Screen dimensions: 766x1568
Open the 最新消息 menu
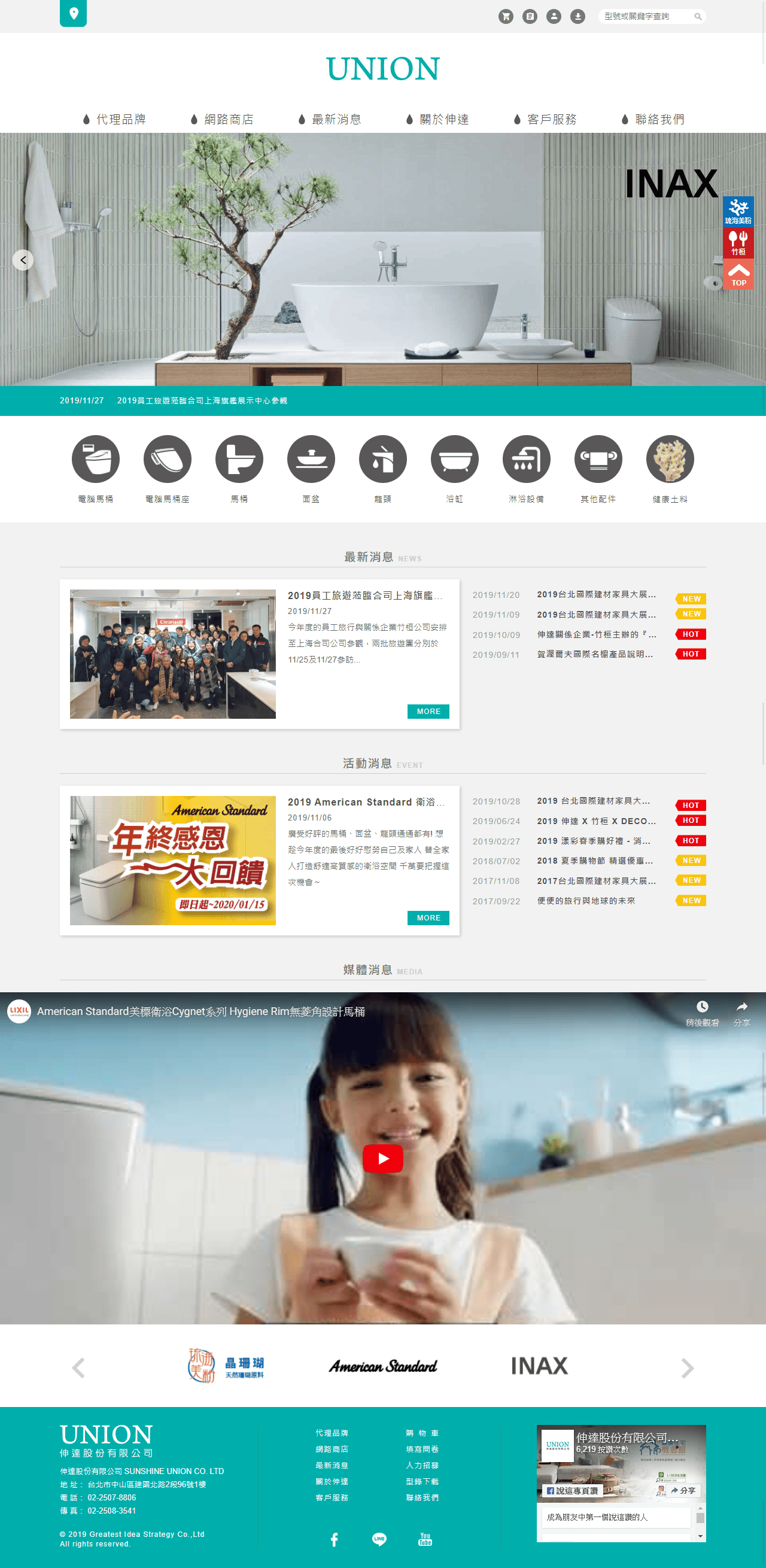tap(330, 119)
